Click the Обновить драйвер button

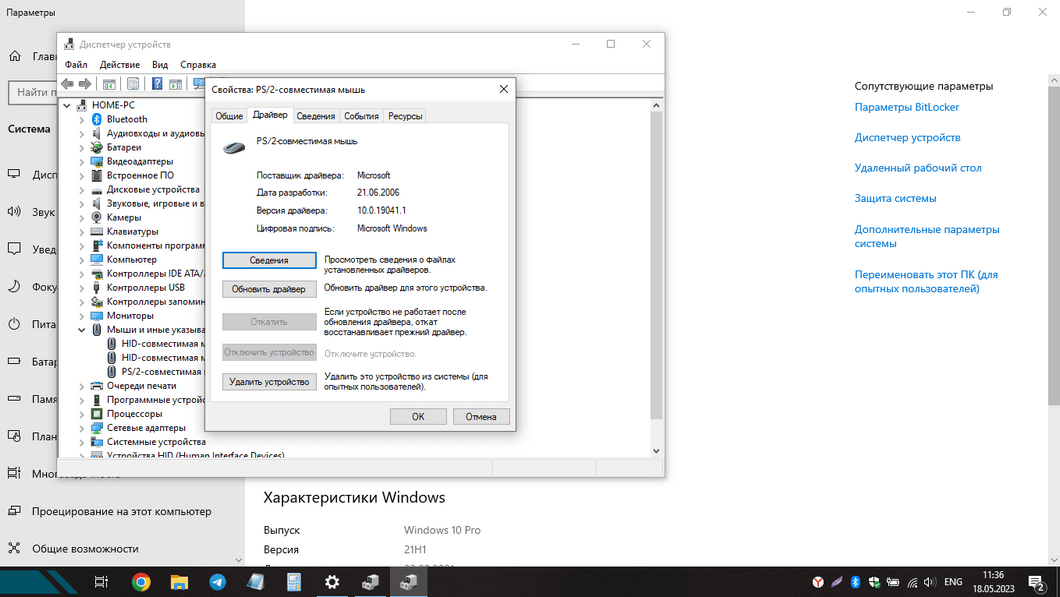pyautogui.click(x=269, y=289)
